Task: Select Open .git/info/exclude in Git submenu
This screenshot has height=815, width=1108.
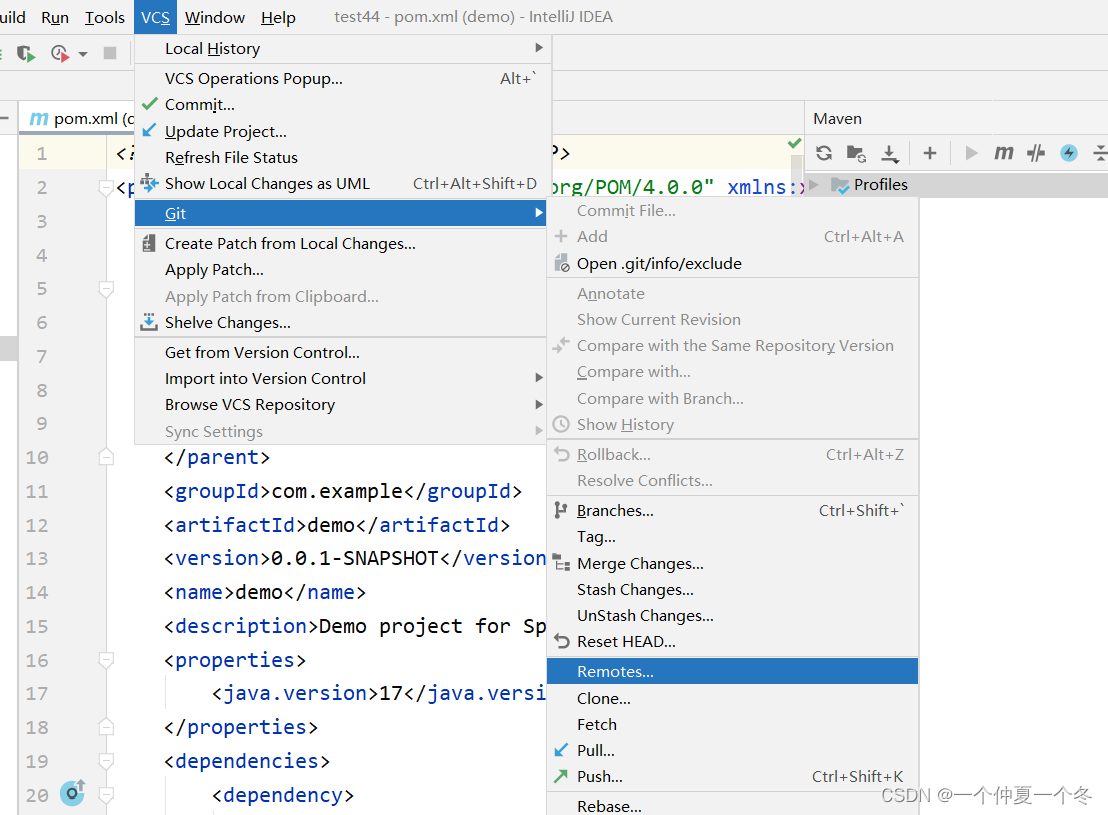Action: (x=733, y=264)
